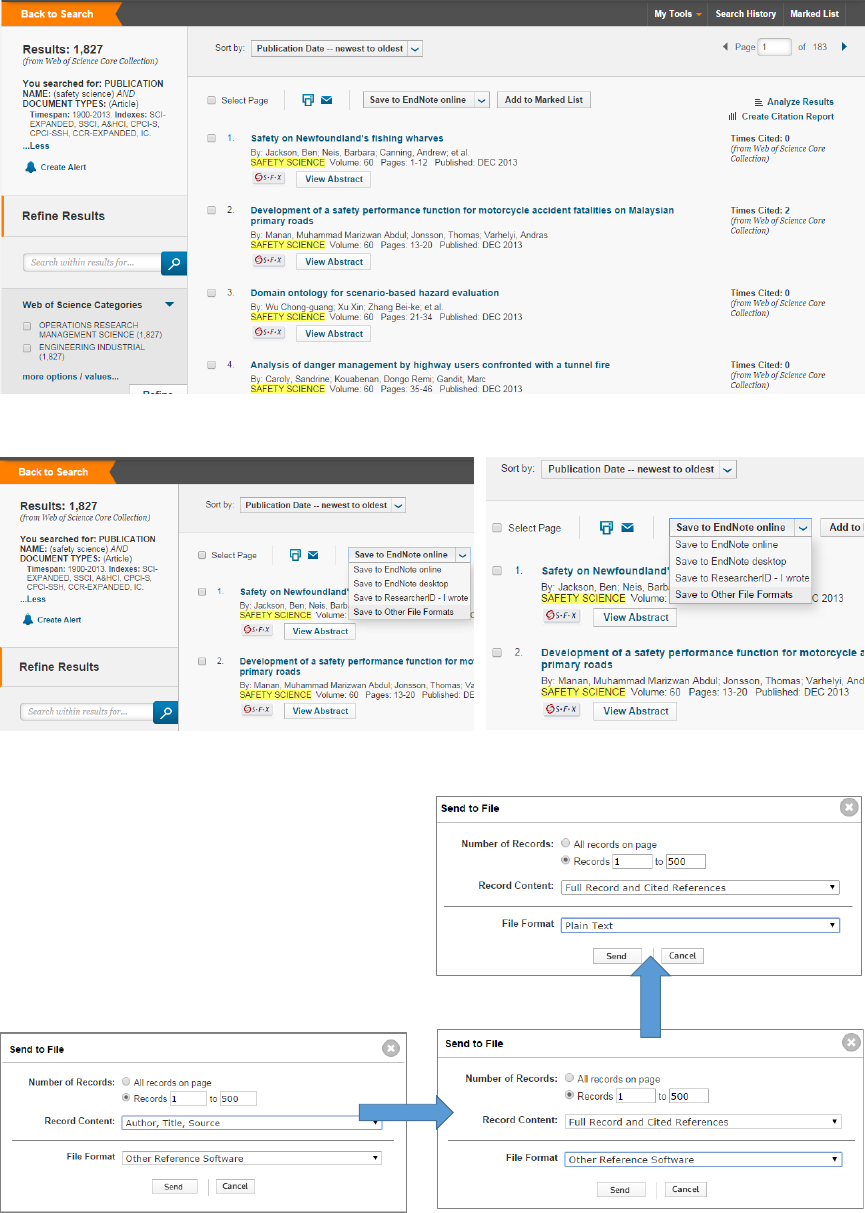Click the Add to Marked List button

[x=544, y=100]
